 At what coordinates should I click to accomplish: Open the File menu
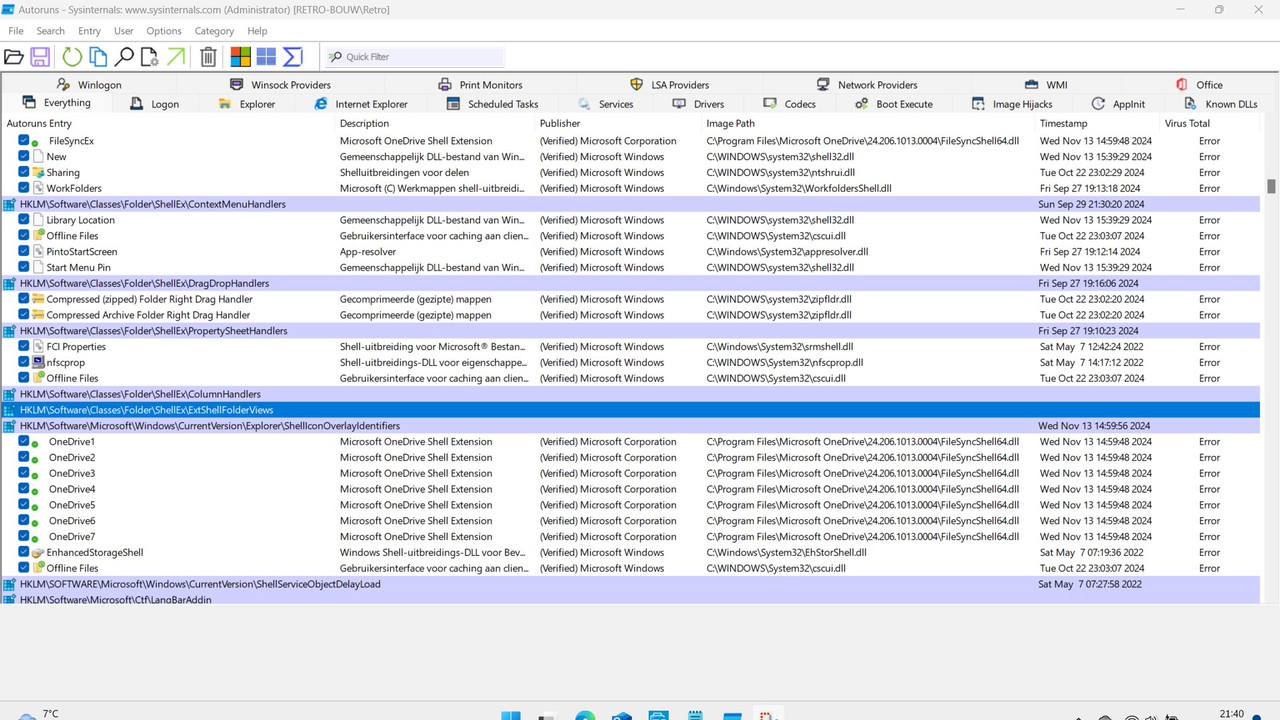pyautogui.click(x=16, y=31)
